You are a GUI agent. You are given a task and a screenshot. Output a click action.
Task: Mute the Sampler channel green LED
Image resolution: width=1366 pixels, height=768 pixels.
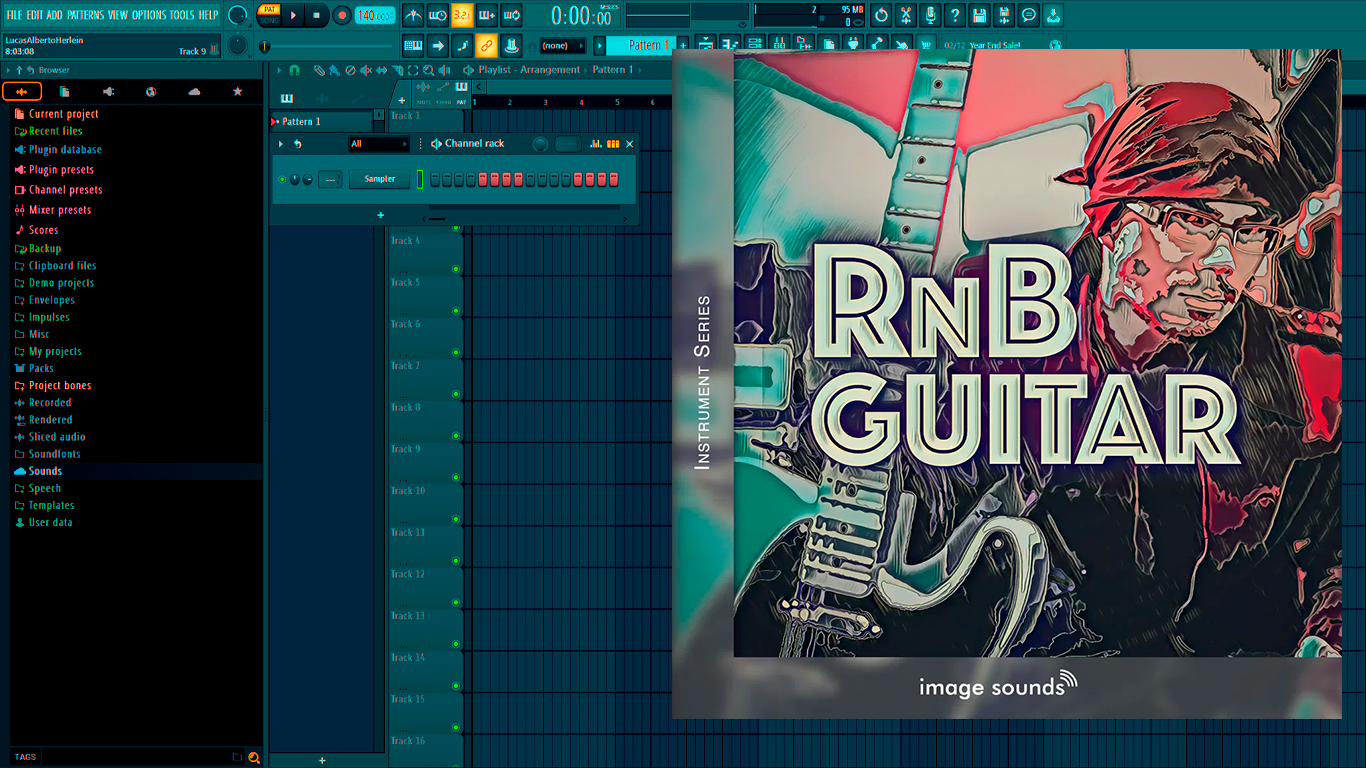point(282,179)
